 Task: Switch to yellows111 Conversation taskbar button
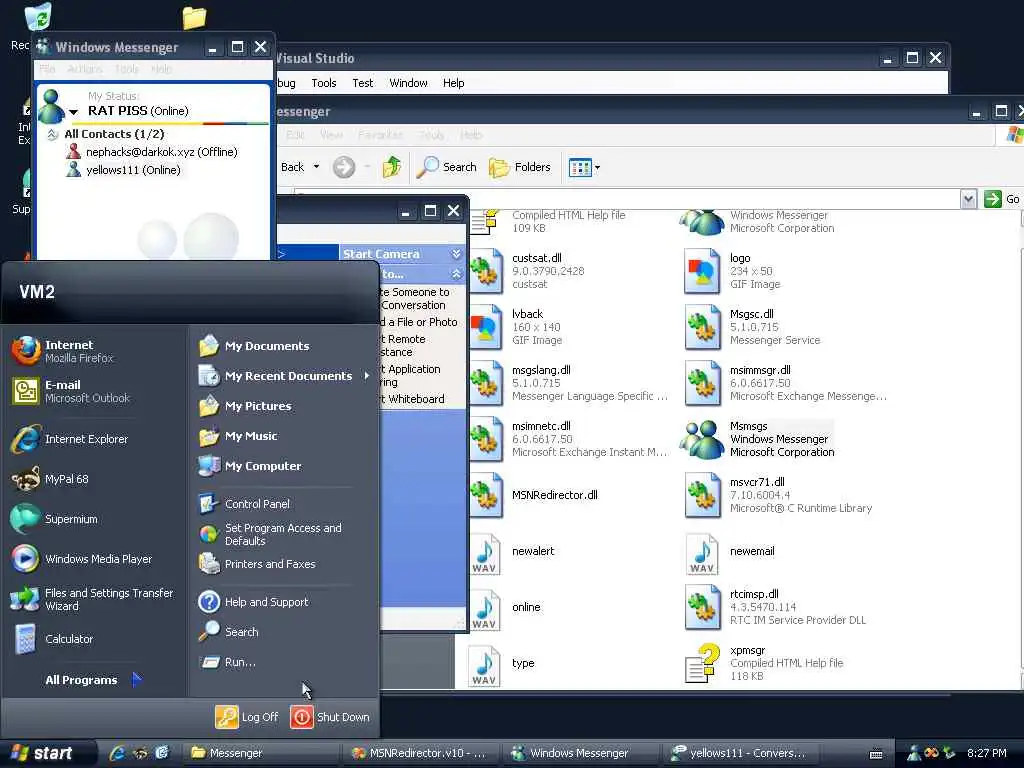741,753
